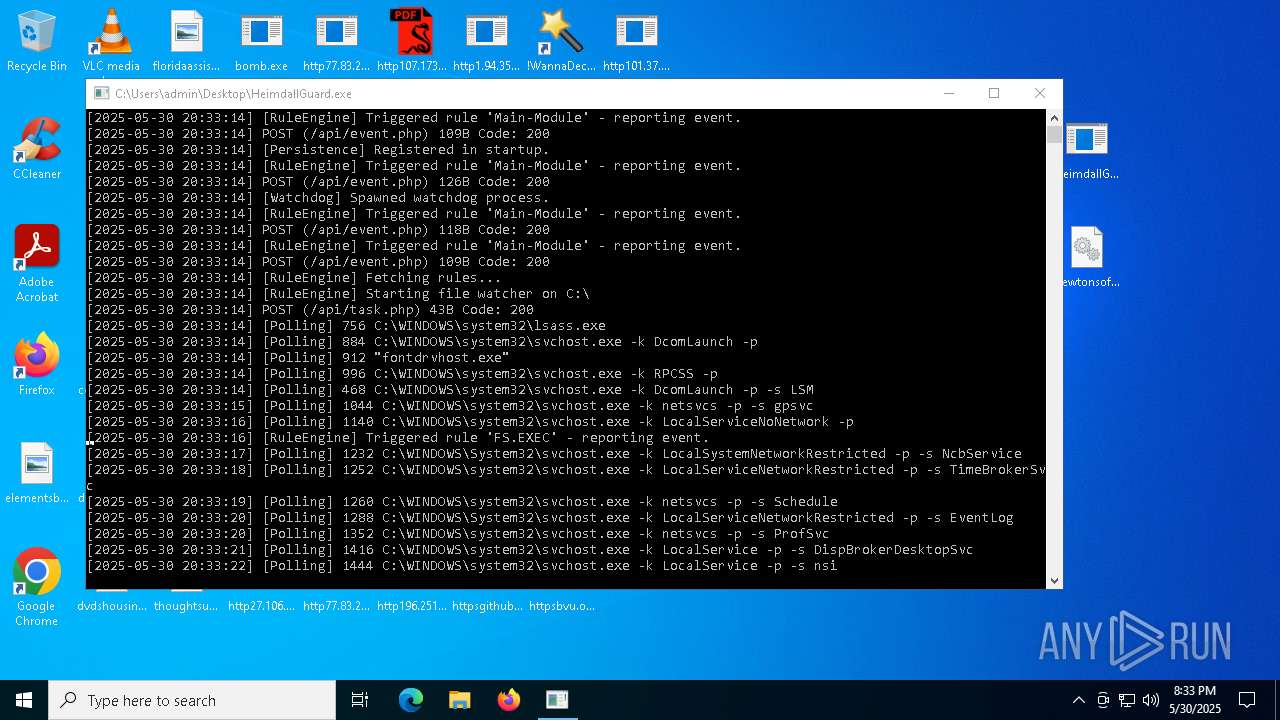The height and width of the screenshot is (720, 1280).
Task: Open the CCleaner shortcut
Action: pyautogui.click(x=37, y=149)
